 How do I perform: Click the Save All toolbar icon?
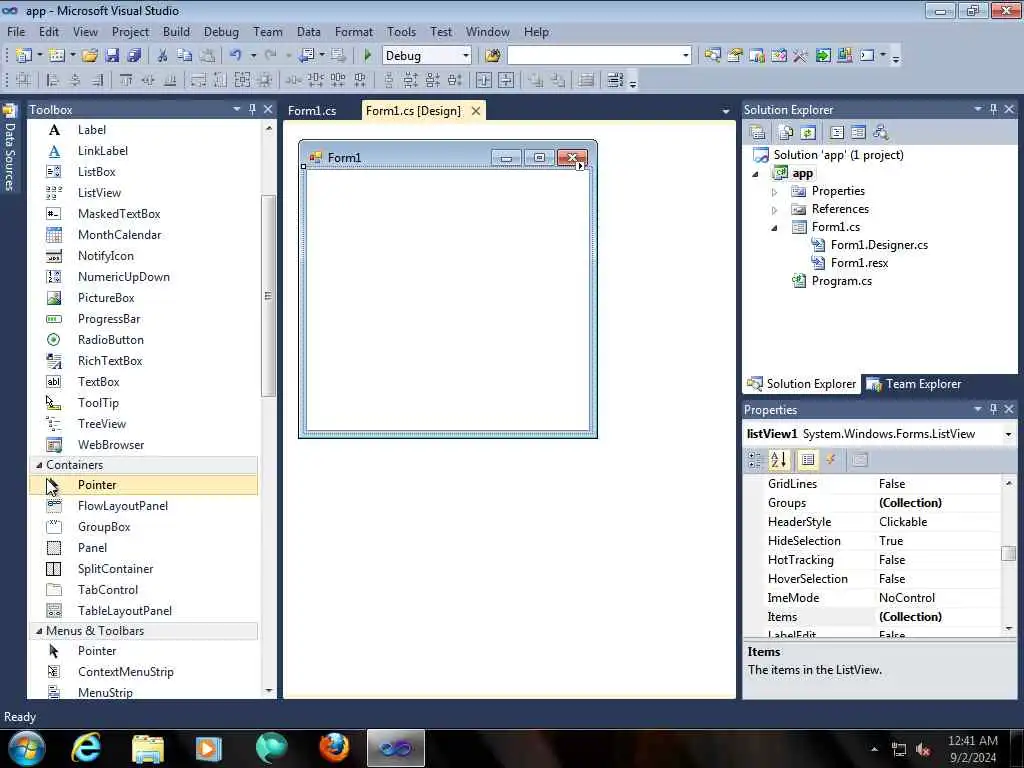tap(134, 56)
